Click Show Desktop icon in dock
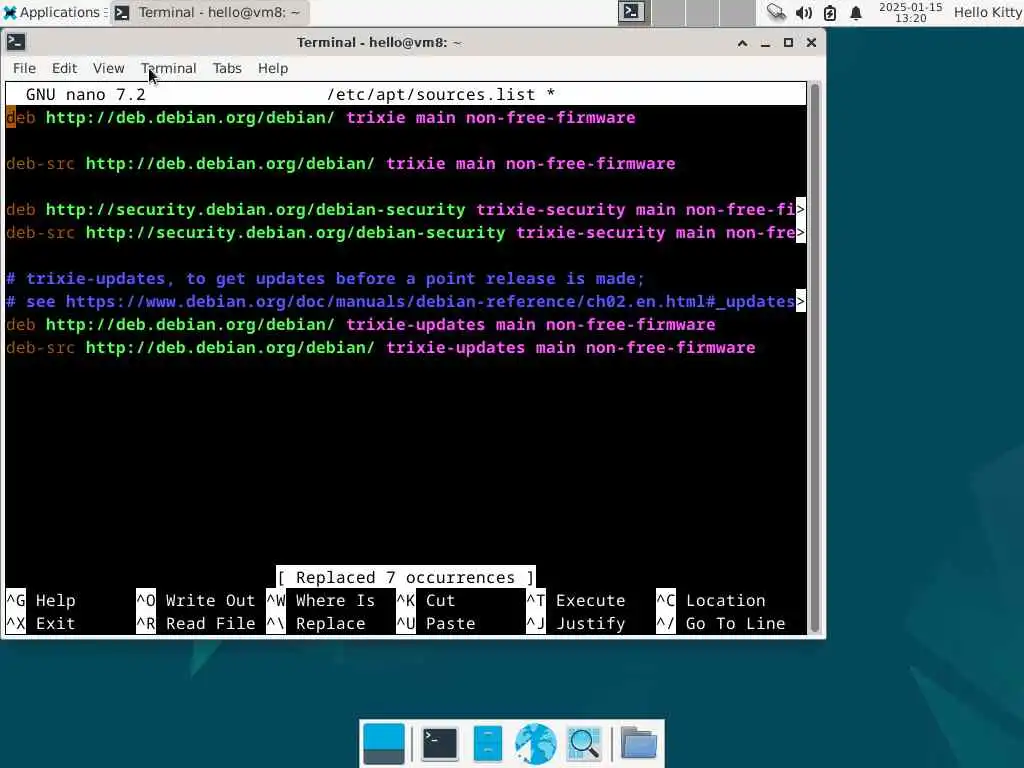Image resolution: width=1024 pixels, height=768 pixels. point(383,744)
